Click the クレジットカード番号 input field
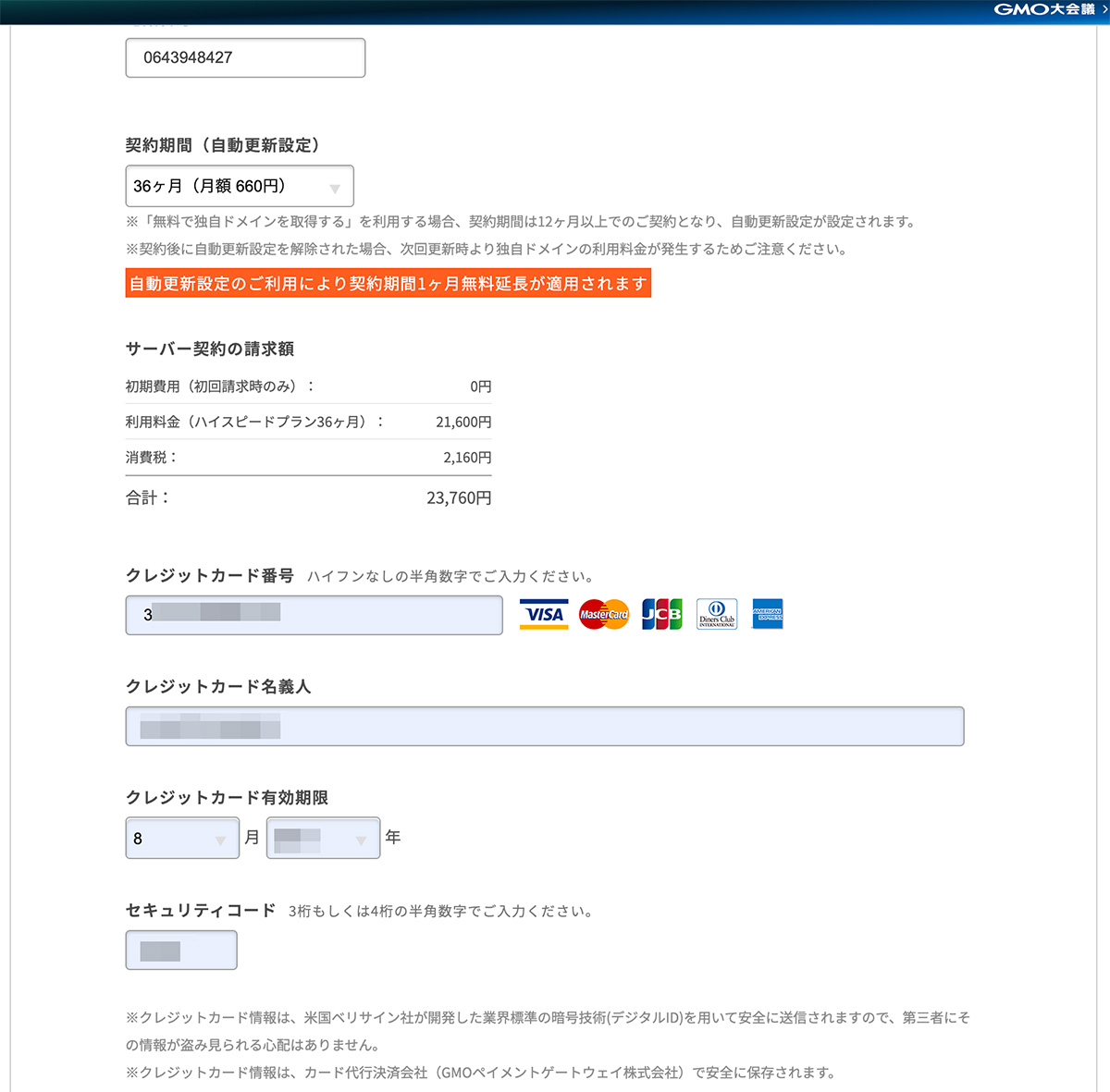The image size is (1110, 1092). 314,615
